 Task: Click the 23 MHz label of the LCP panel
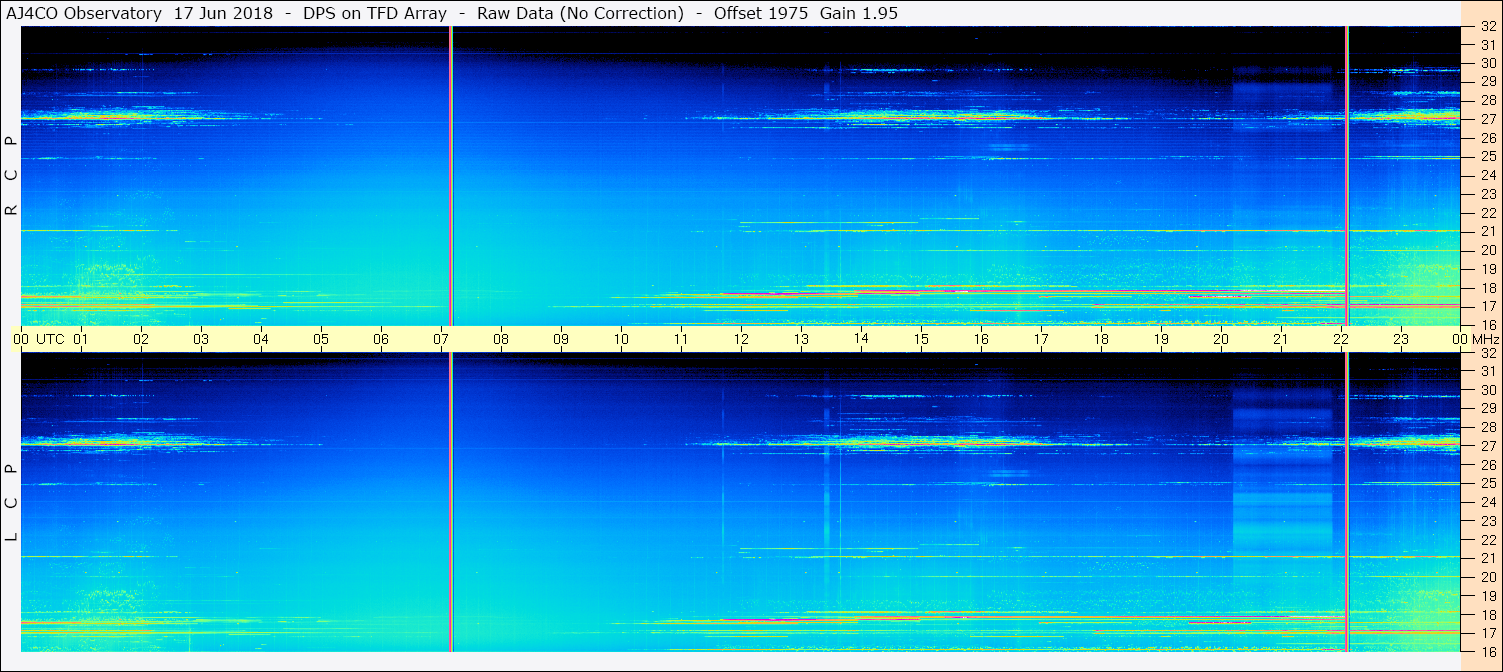[1488, 521]
